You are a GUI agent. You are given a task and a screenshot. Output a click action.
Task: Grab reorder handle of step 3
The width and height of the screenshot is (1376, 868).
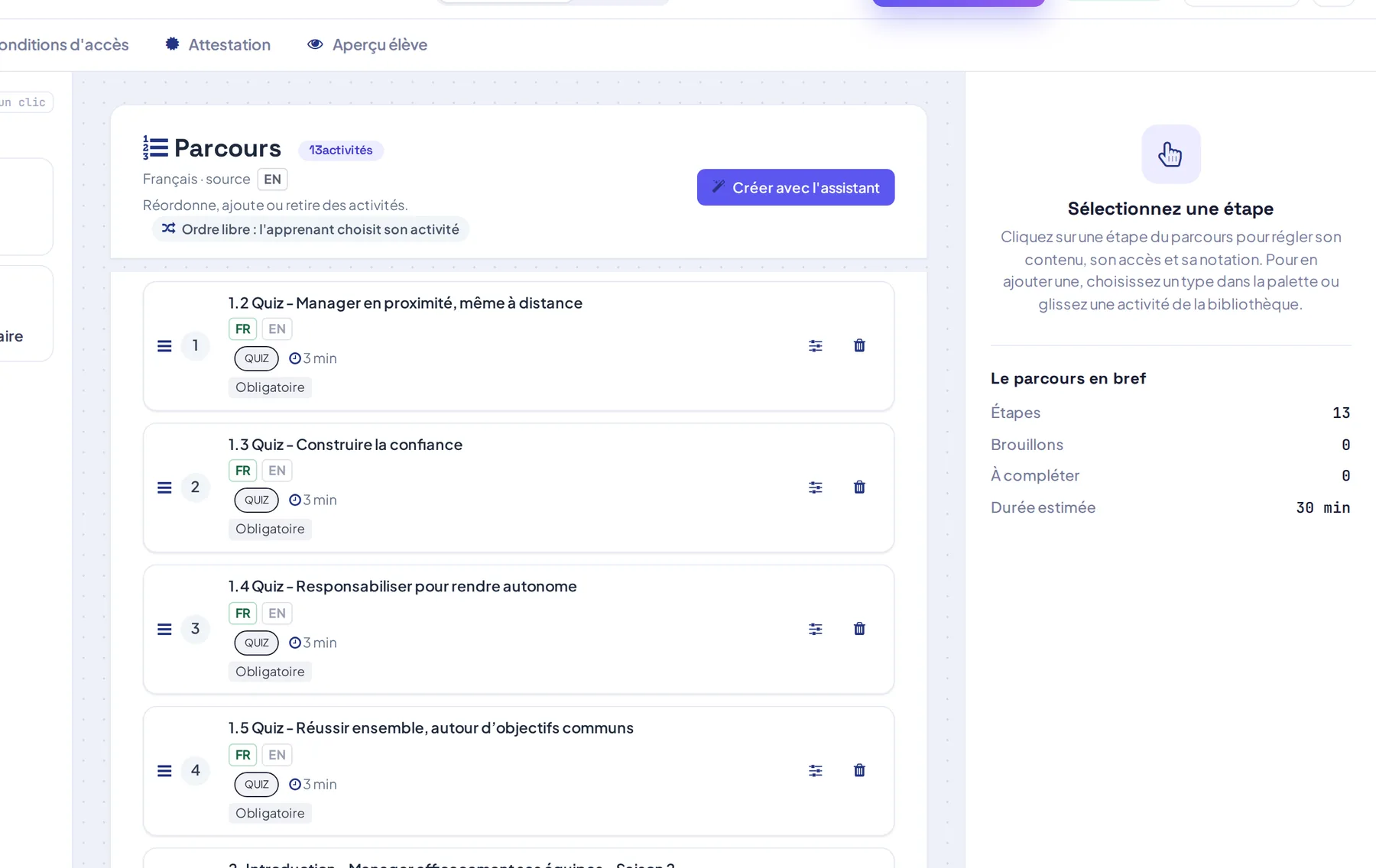(x=164, y=629)
